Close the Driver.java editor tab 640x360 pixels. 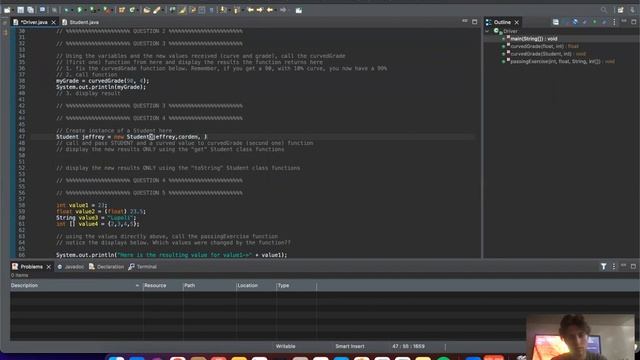click(x=53, y=22)
